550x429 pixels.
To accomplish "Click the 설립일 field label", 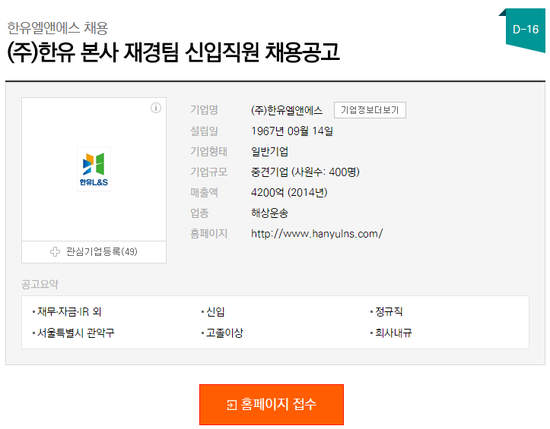I will (204, 131).
